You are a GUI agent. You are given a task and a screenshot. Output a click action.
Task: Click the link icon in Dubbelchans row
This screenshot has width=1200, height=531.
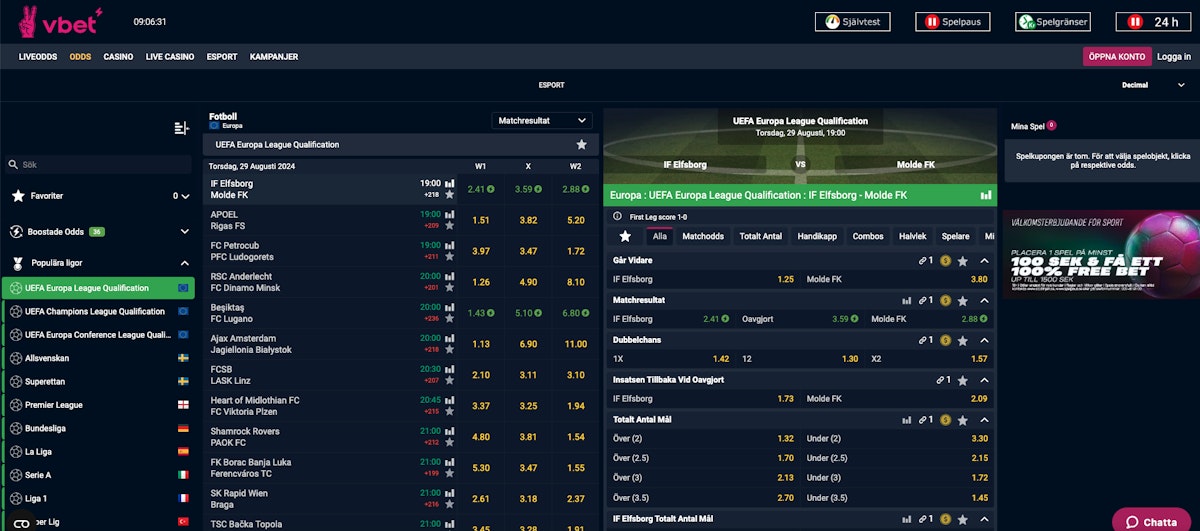point(925,340)
